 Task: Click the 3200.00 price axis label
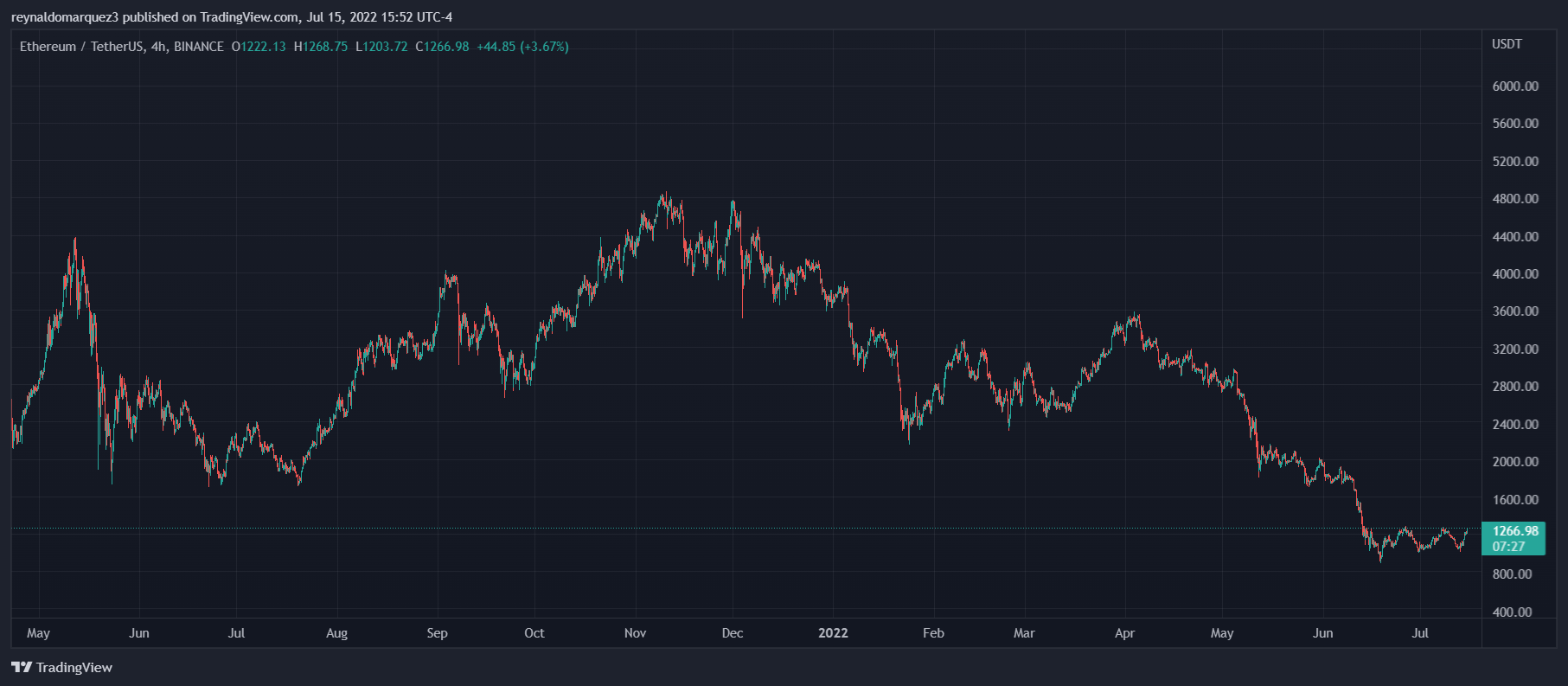click(x=1515, y=349)
